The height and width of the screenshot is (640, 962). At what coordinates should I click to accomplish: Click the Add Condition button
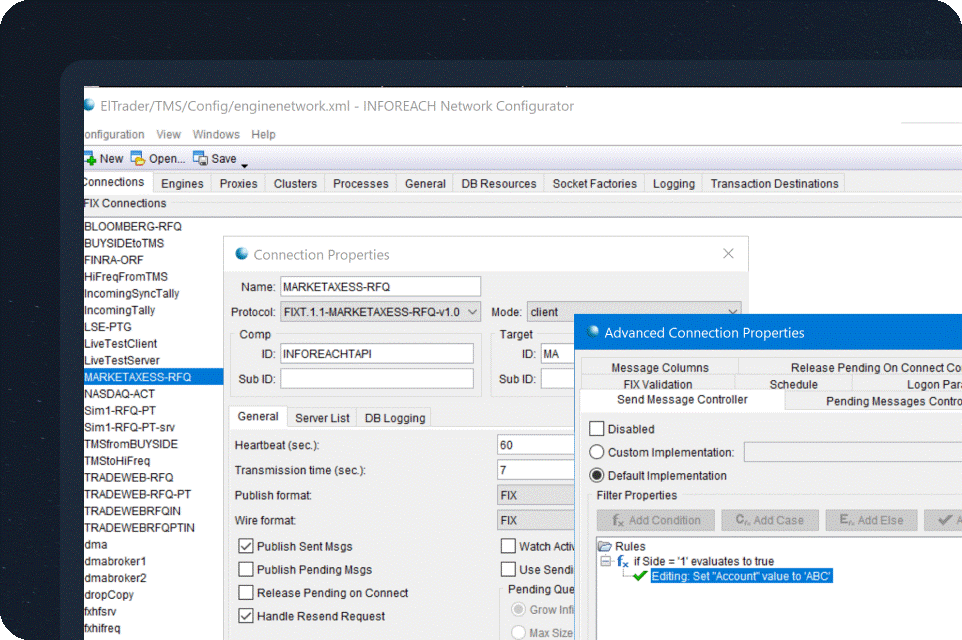[656, 520]
